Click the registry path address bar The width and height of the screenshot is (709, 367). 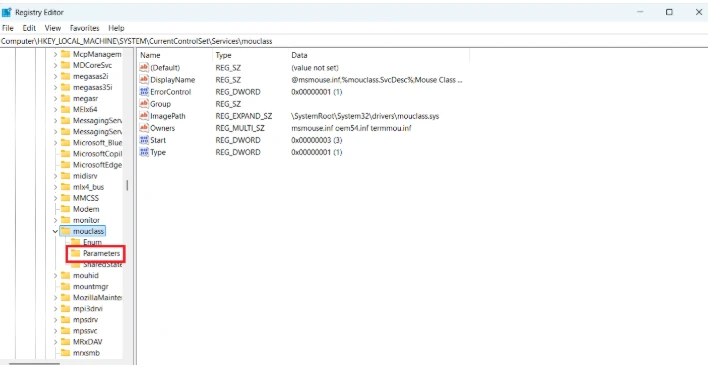pos(354,41)
